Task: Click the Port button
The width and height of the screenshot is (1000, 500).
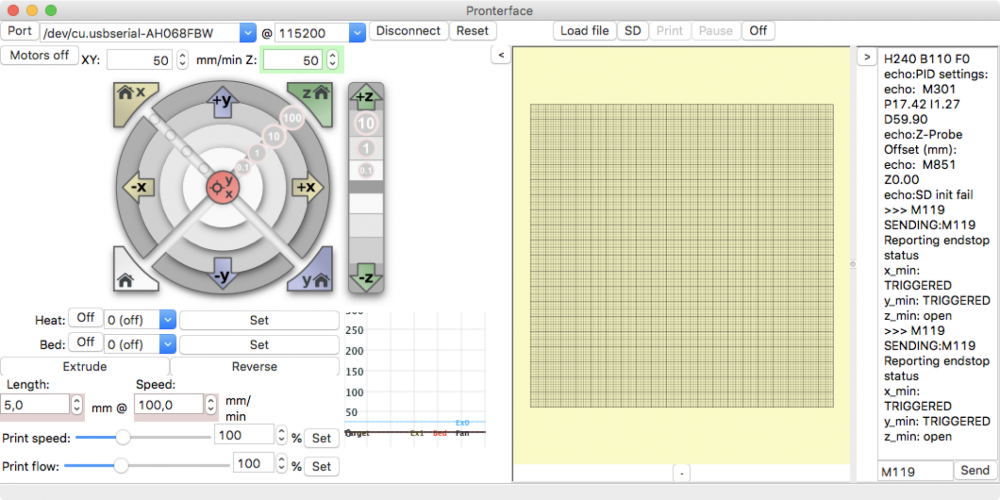Action: tap(20, 31)
